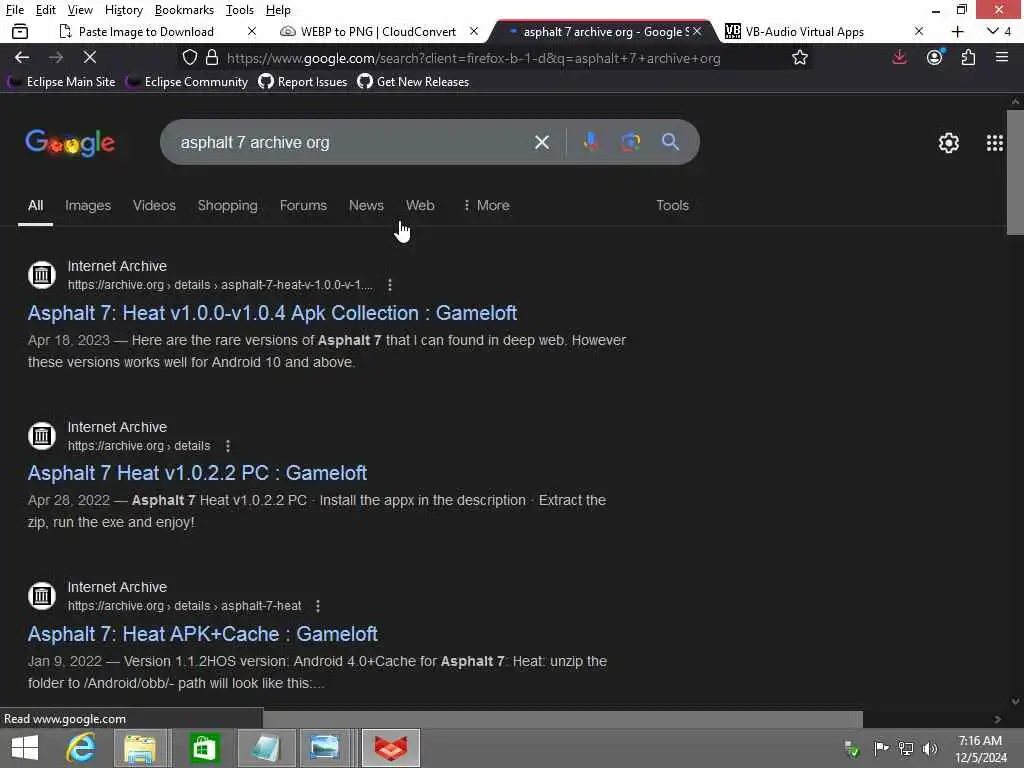Click Internet Archive favicon of v1.0.2.2 PC result
The width and height of the screenshot is (1024, 768).
[x=42, y=436]
